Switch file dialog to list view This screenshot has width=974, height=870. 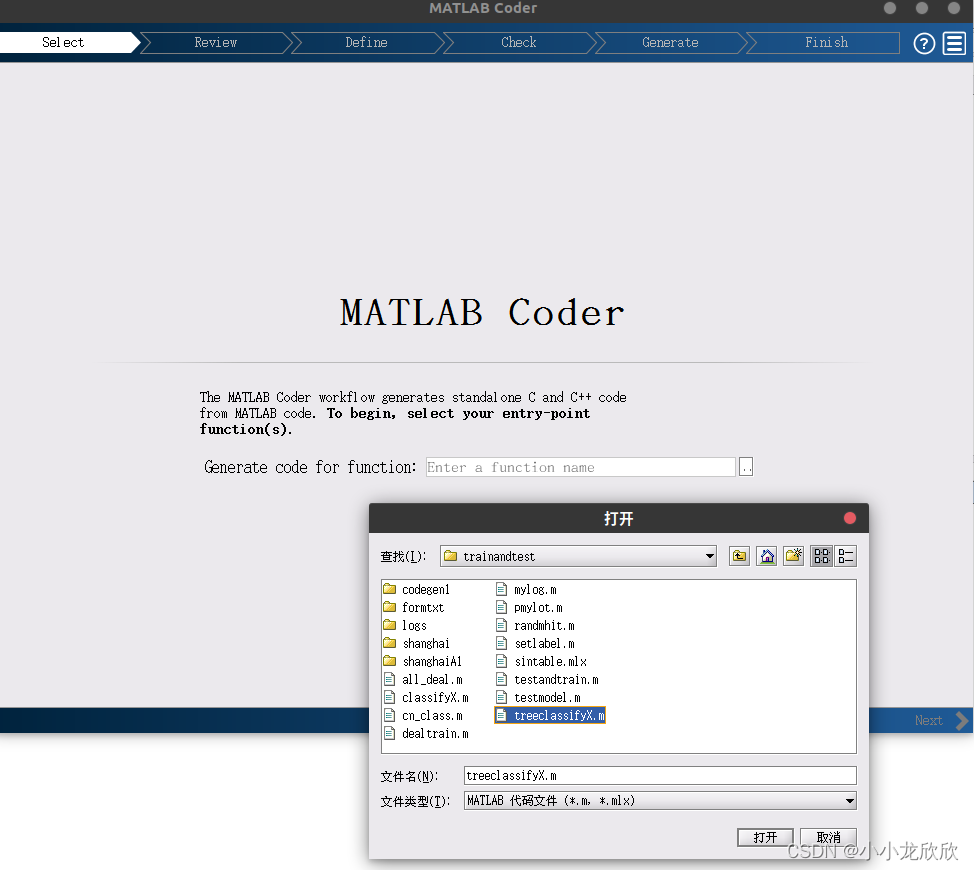click(x=821, y=556)
